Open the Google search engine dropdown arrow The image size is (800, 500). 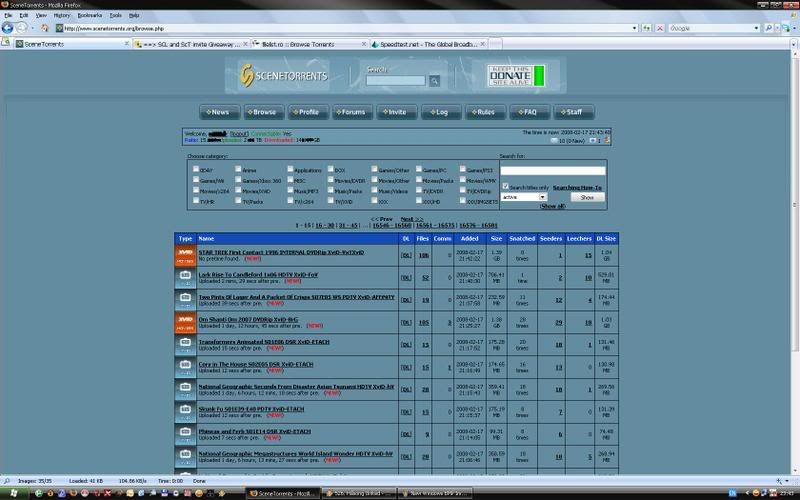click(x=757, y=28)
